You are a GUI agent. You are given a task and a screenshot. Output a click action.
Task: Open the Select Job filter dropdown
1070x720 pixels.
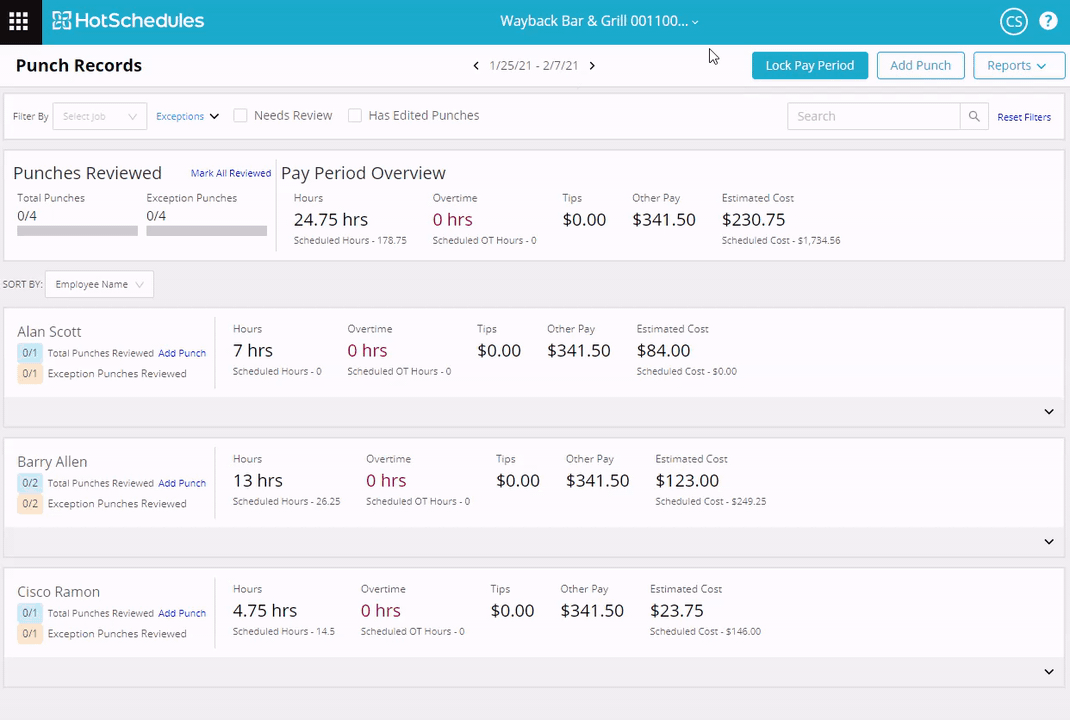[x=100, y=116]
